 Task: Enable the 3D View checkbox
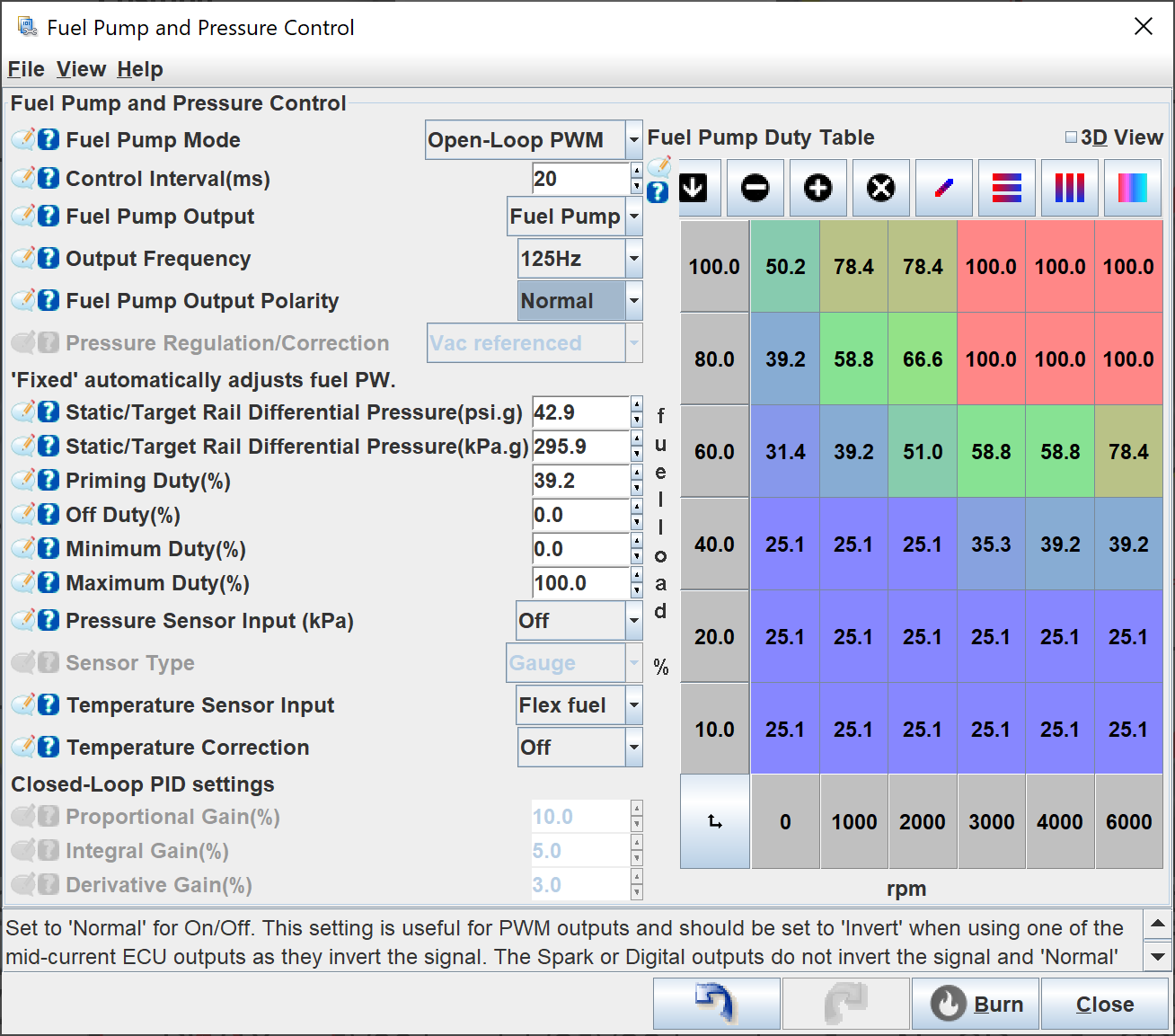tap(1071, 137)
